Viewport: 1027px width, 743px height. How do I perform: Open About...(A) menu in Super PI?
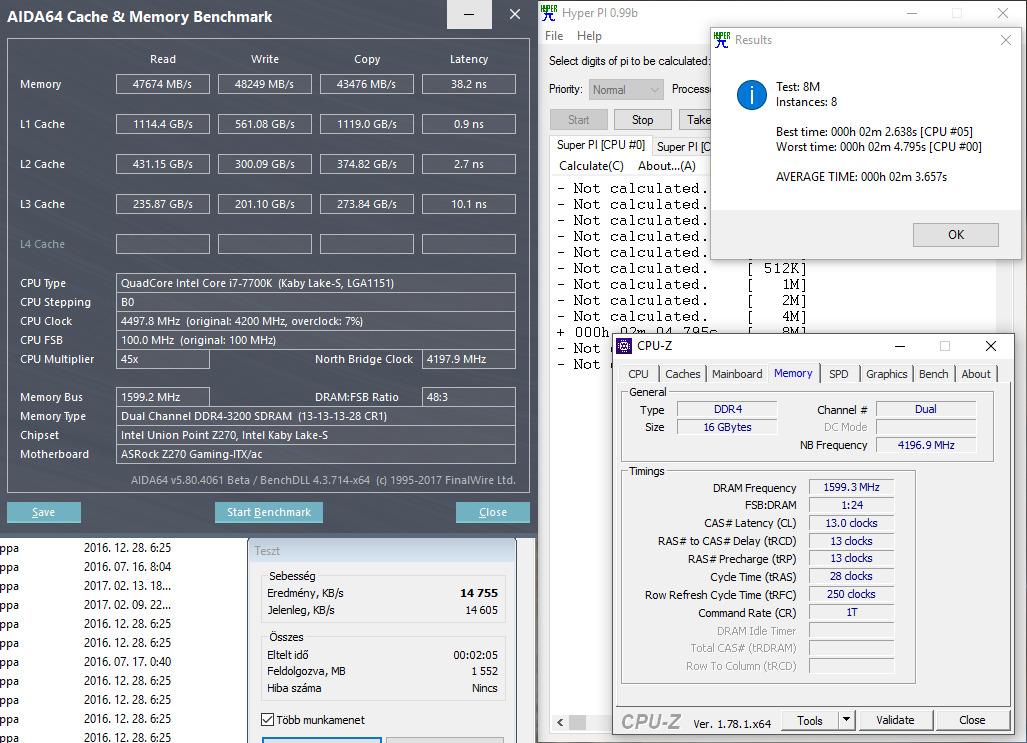[x=667, y=166]
